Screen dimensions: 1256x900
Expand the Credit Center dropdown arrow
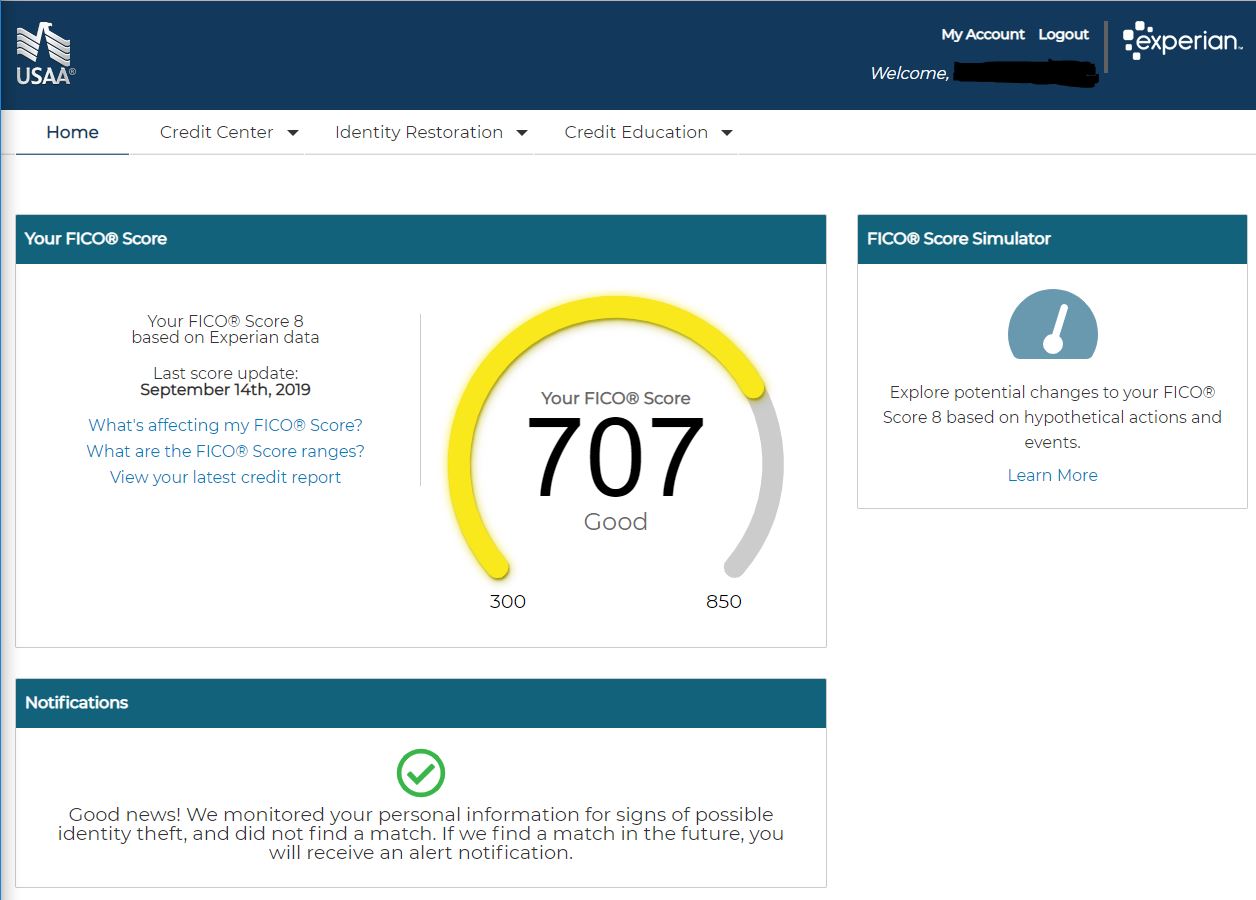[x=293, y=133]
